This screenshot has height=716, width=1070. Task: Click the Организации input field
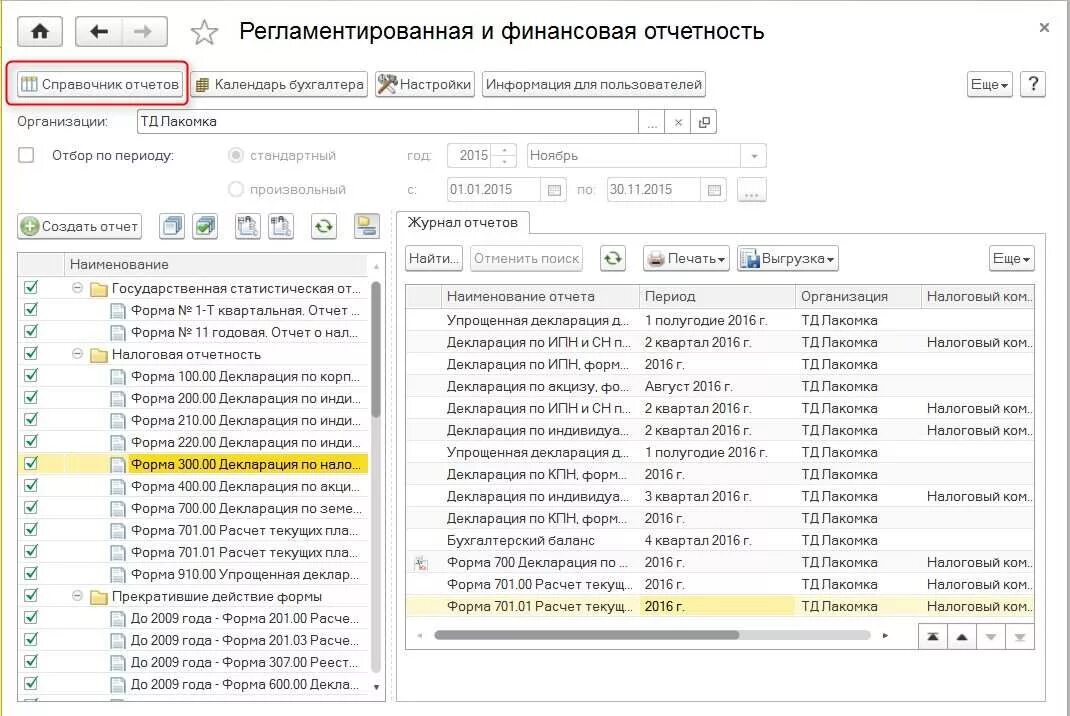388,121
